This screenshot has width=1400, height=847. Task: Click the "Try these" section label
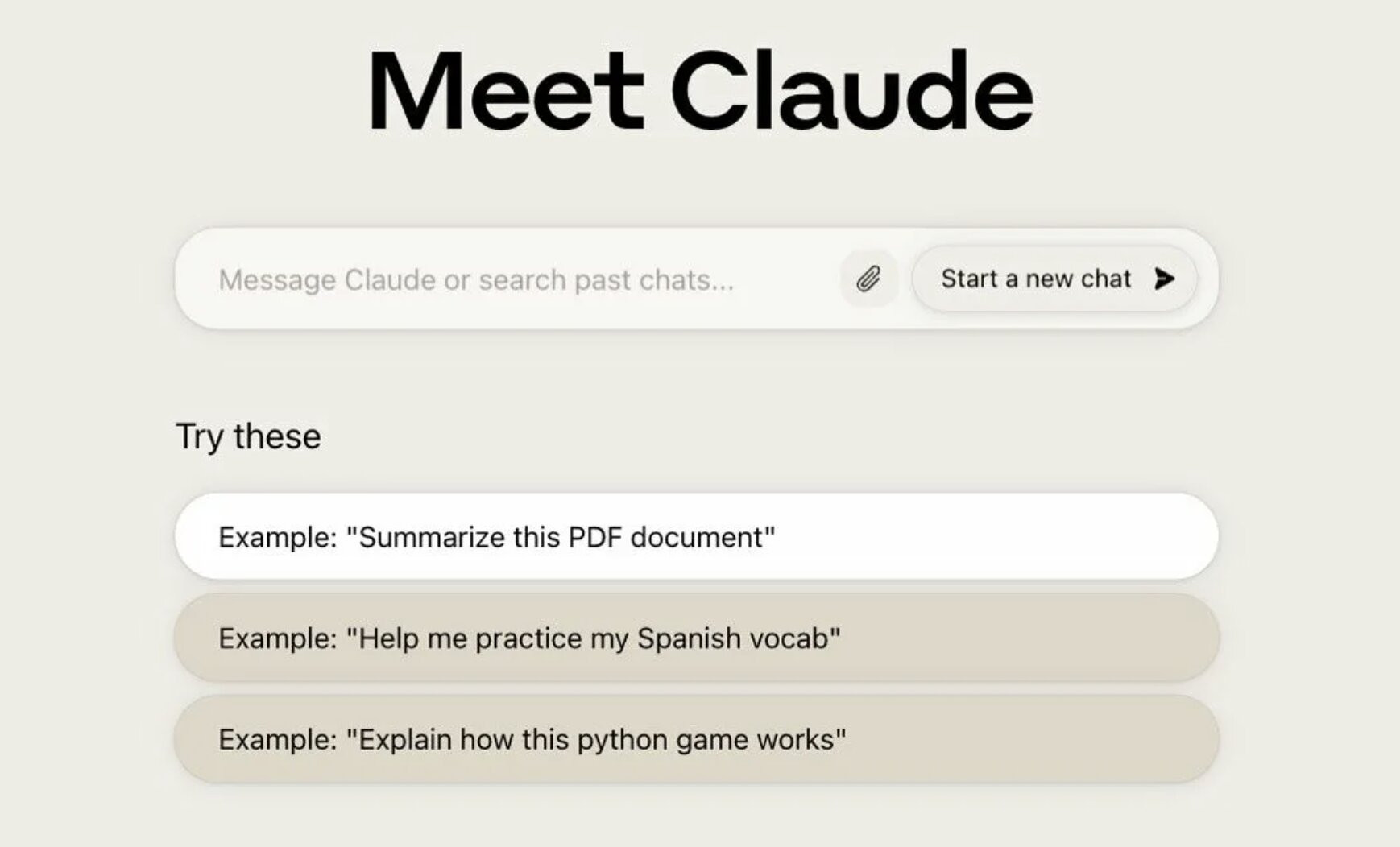248,436
